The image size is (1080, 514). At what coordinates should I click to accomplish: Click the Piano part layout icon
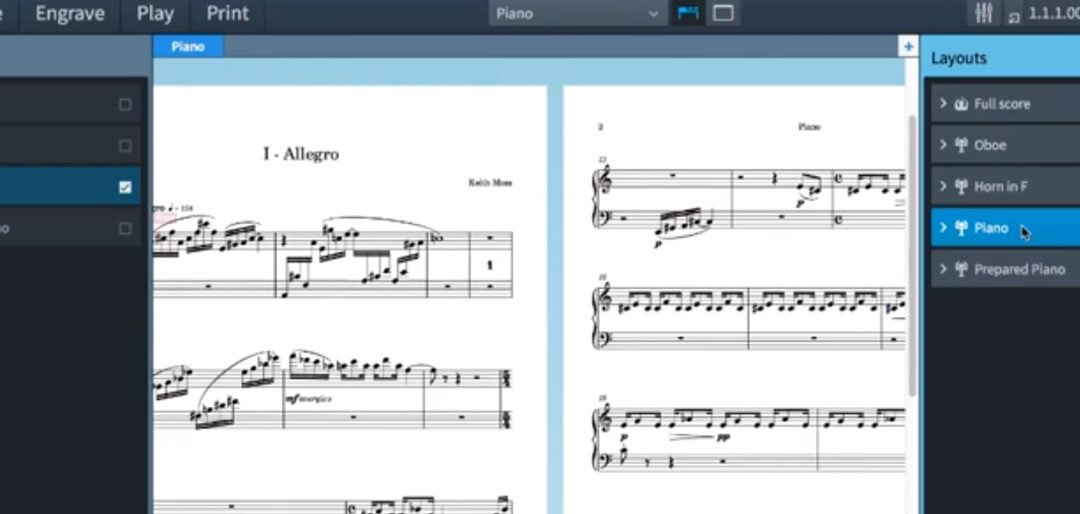962,228
